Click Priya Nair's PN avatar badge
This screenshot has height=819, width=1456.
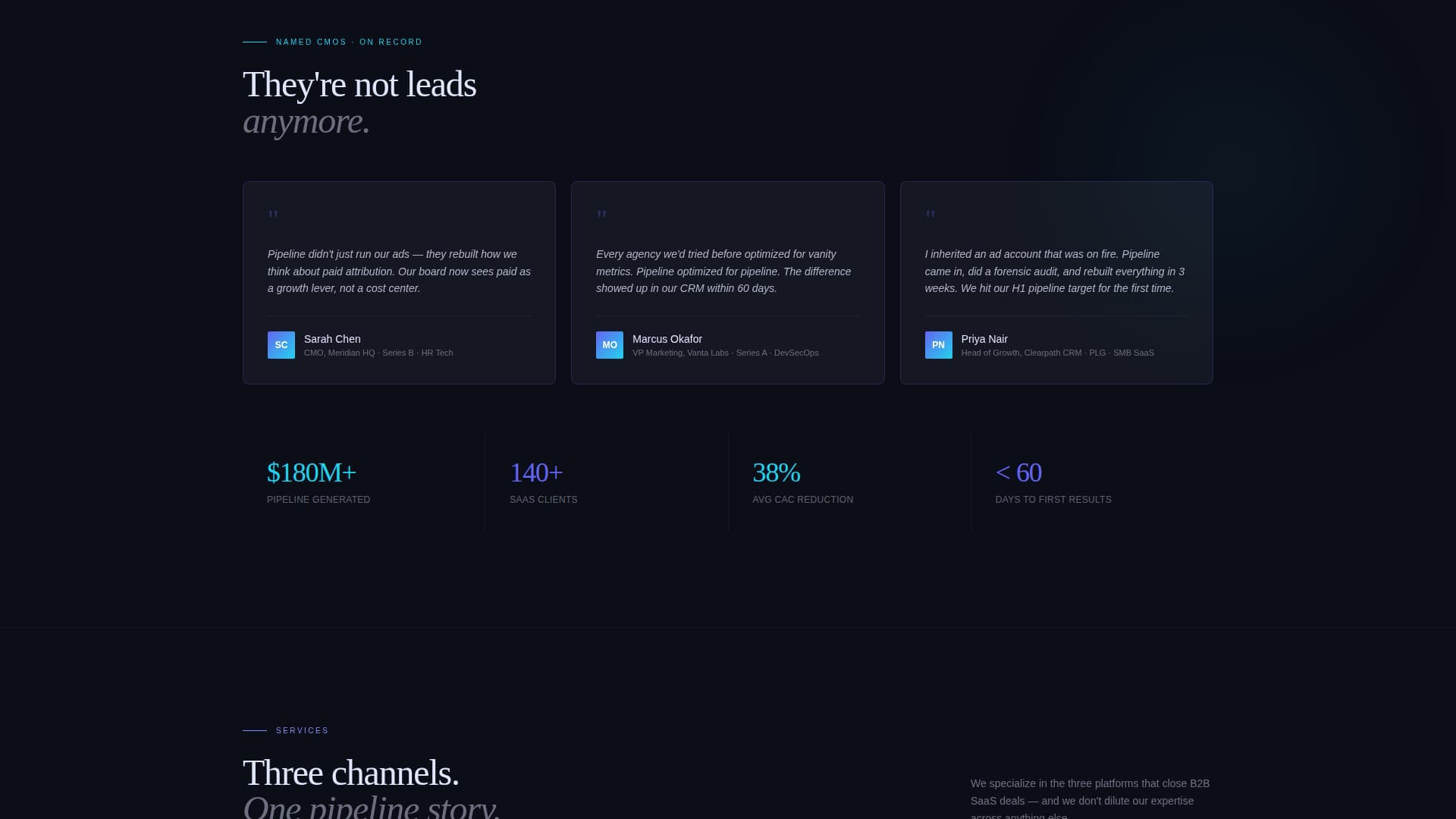(938, 345)
